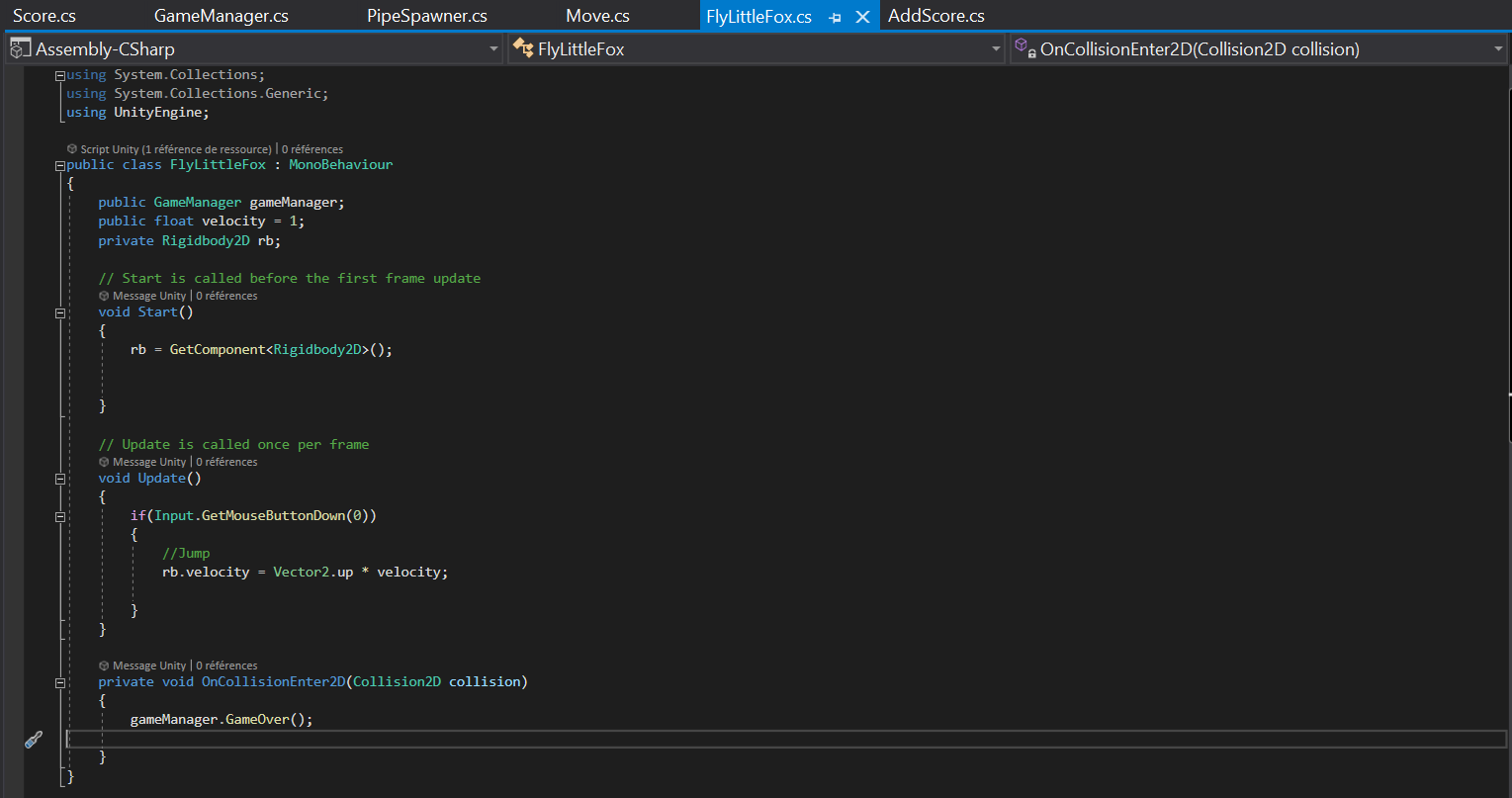Place cursor on empty line after GameOver
Viewport: 1512px width, 798px height.
point(786,739)
